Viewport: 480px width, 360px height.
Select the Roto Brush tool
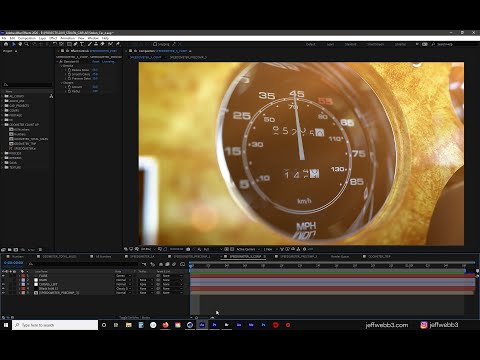coord(110,44)
